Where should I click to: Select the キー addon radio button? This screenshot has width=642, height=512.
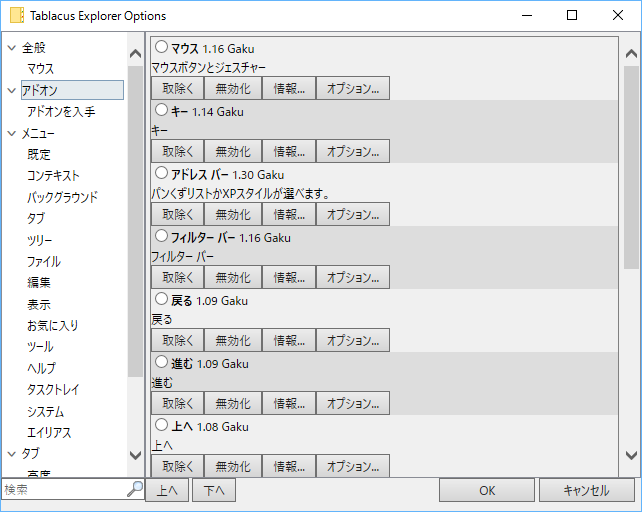pyautogui.click(x=161, y=110)
